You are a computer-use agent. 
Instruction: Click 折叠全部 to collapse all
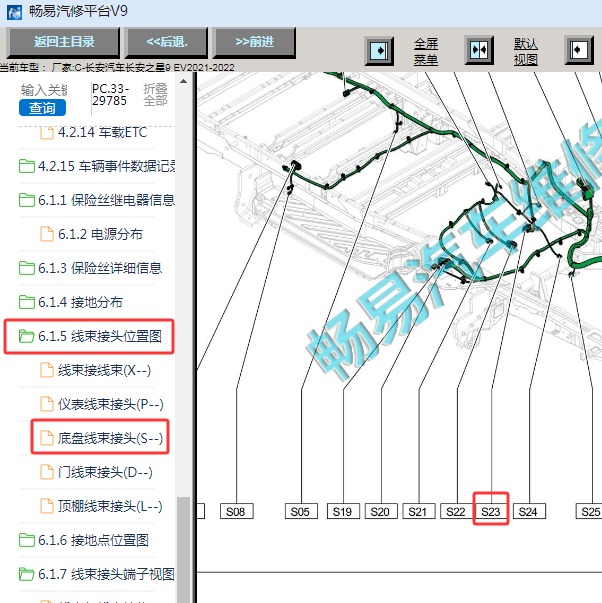point(155,95)
